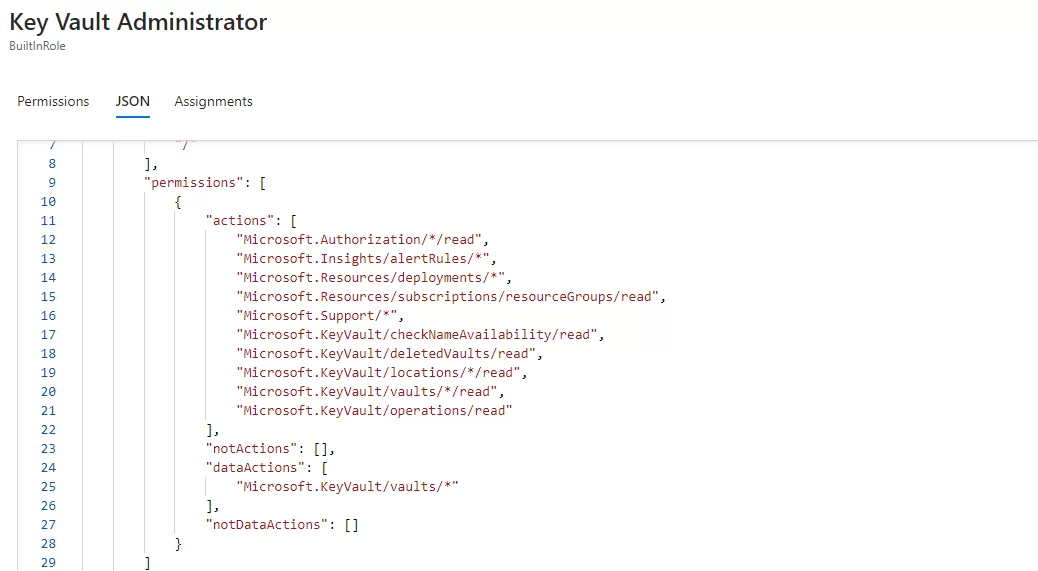Place cursor on Microsoft.Authorization/*/read line
Viewport: 1038px width, 571px height.
pyautogui.click(x=360, y=239)
